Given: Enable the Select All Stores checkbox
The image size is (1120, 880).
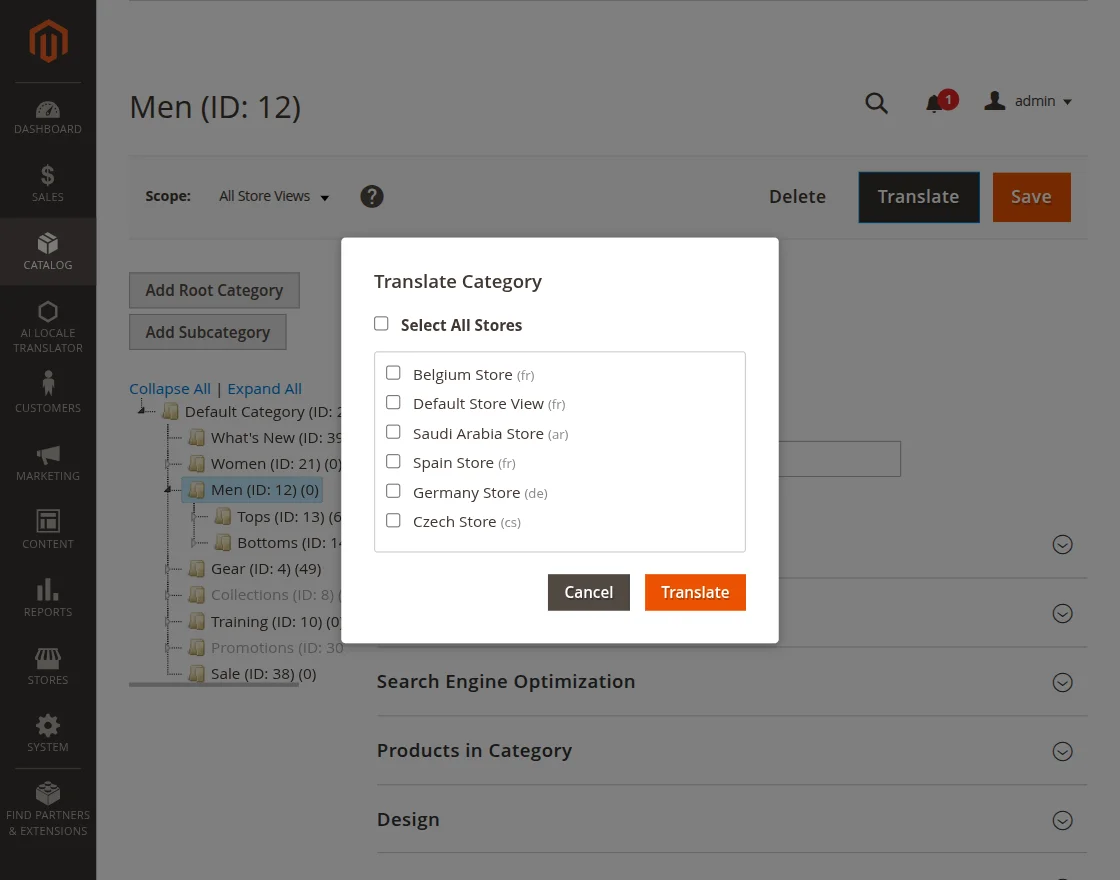Looking at the screenshot, I should tap(381, 323).
